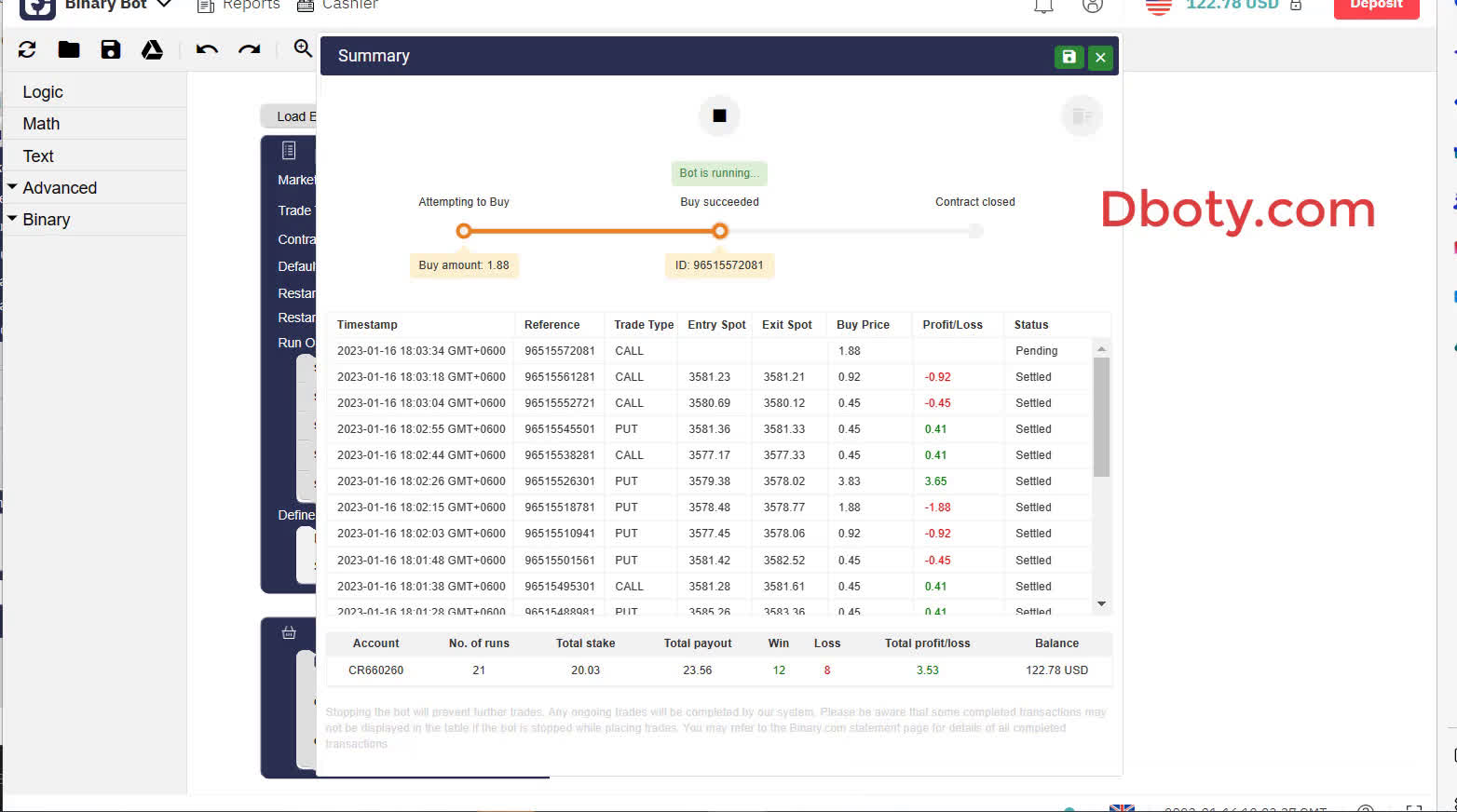Expand the Advanced category
The height and width of the screenshot is (812, 1457).
tap(59, 188)
